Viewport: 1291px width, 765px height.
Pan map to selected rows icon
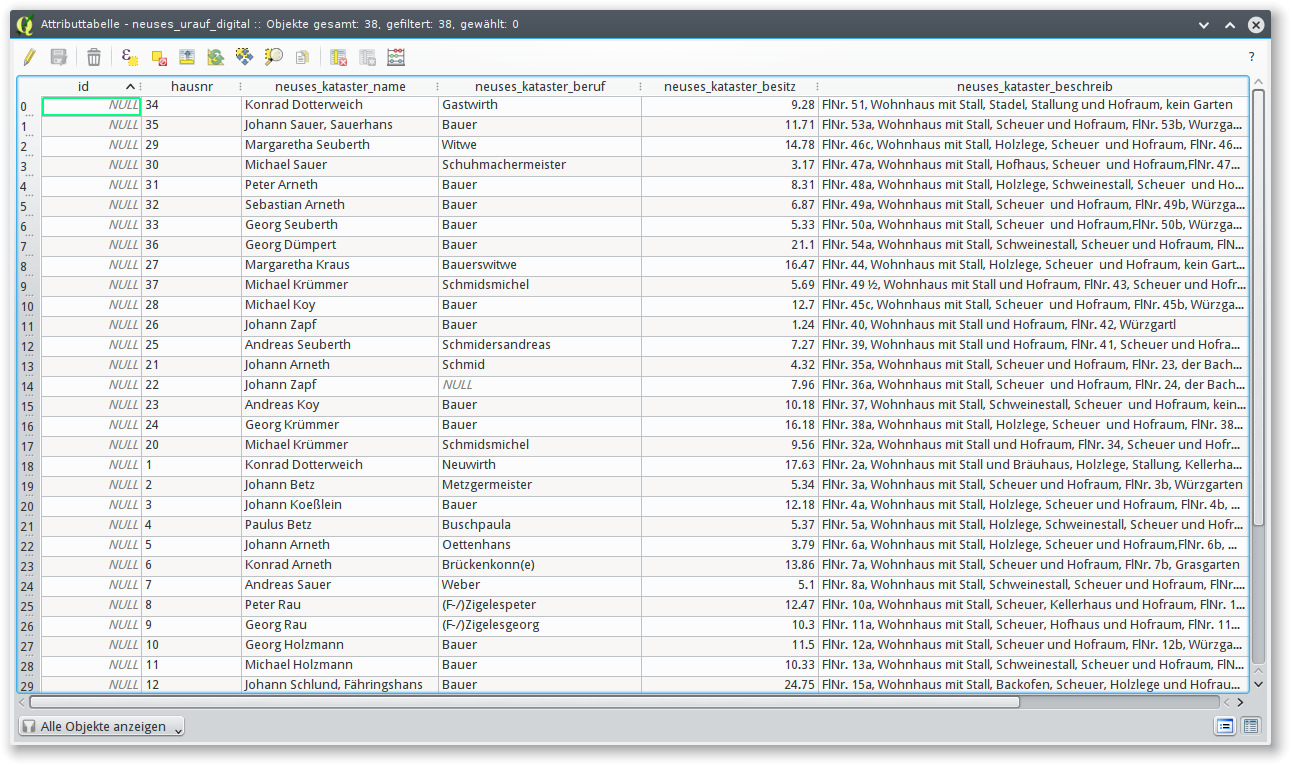[244, 57]
